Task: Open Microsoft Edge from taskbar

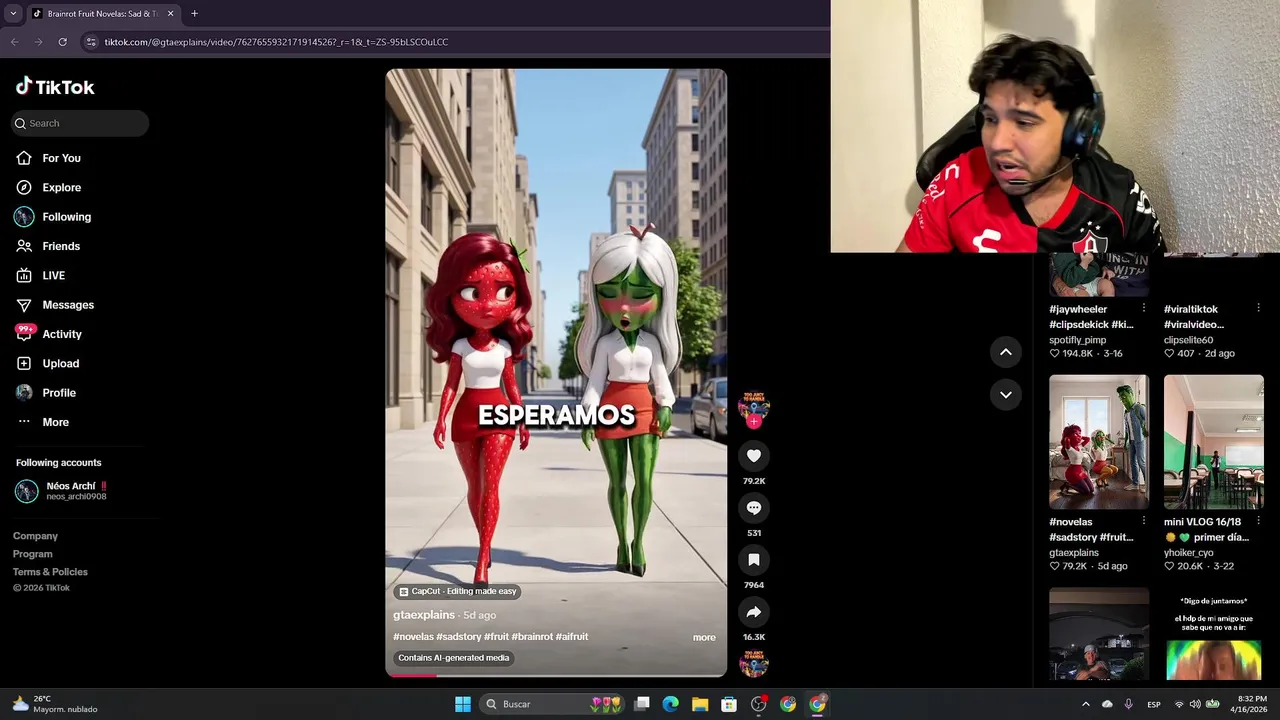Action: (x=671, y=704)
